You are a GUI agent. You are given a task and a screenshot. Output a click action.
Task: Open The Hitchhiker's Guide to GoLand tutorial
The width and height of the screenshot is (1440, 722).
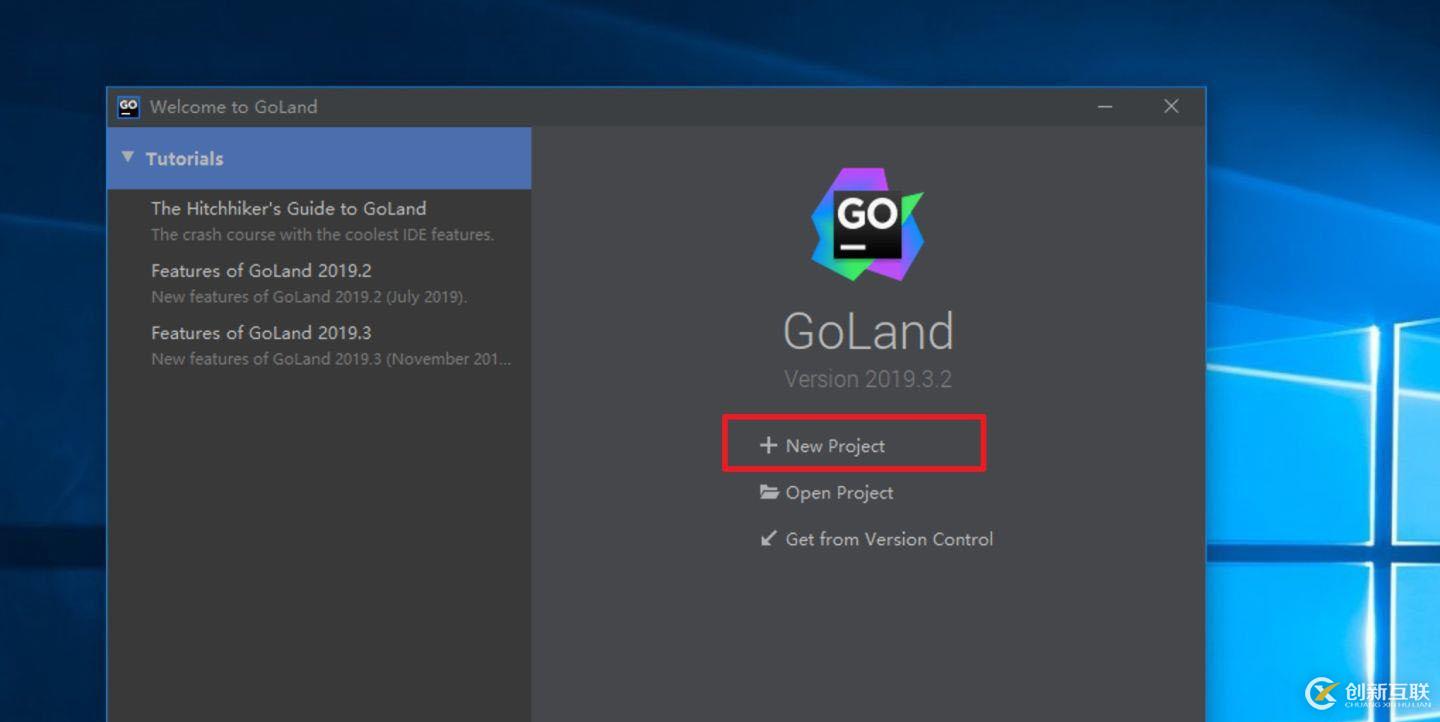(x=288, y=208)
